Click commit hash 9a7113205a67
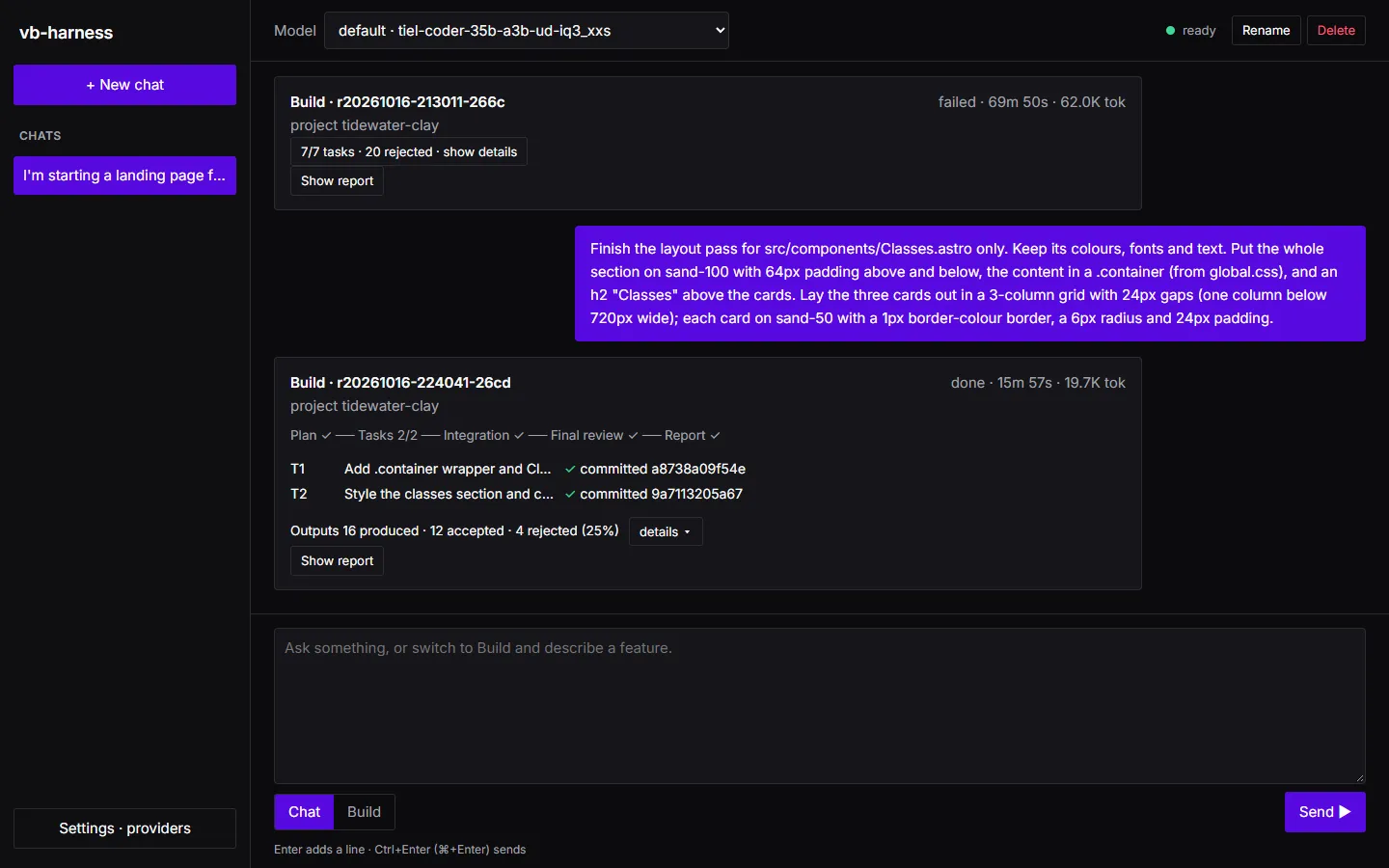The height and width of the screenshot is (868, 1389). (696, 494)
